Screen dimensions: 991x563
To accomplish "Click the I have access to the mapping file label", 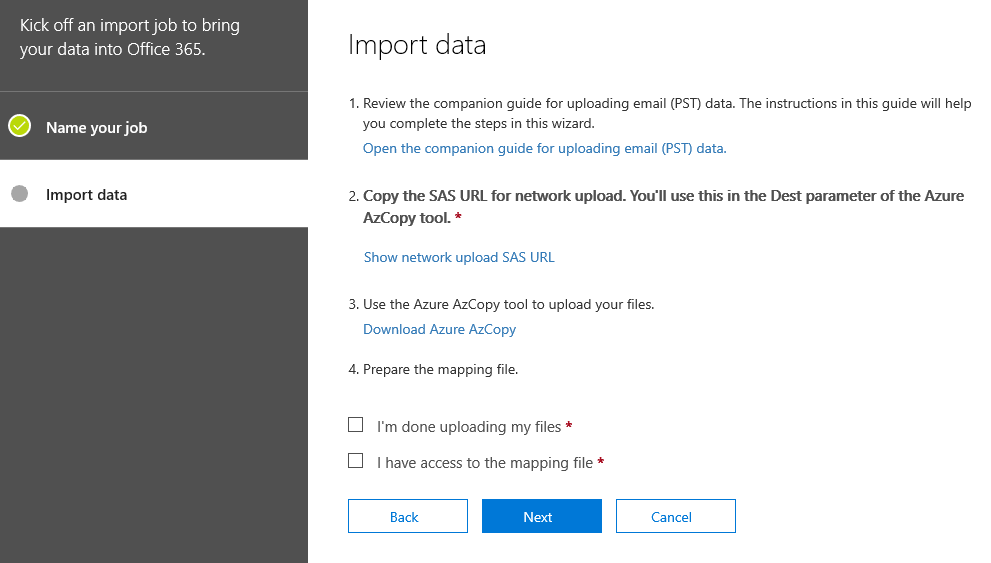I will (485, 463).
